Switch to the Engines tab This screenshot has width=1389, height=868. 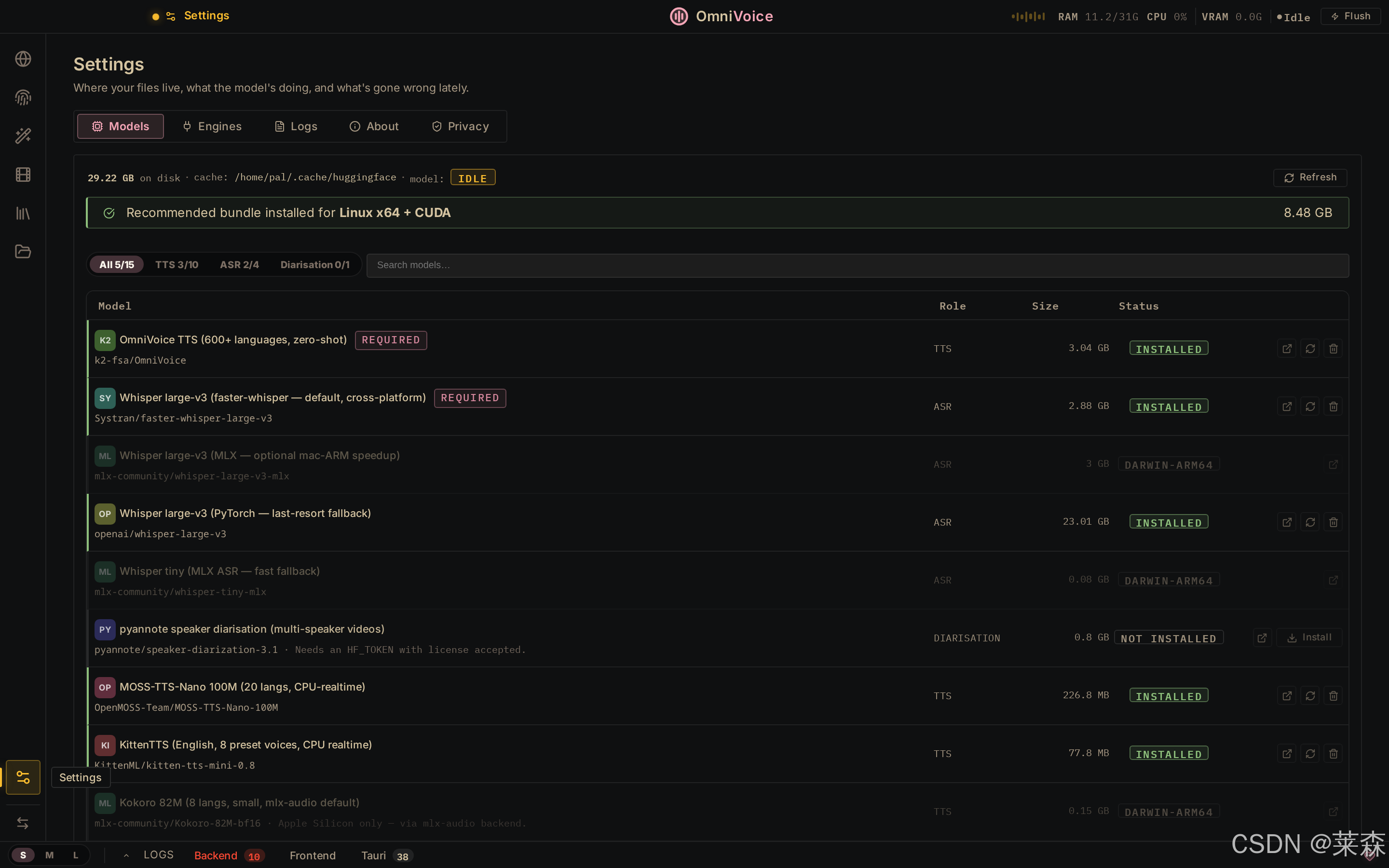coord(212,126)
